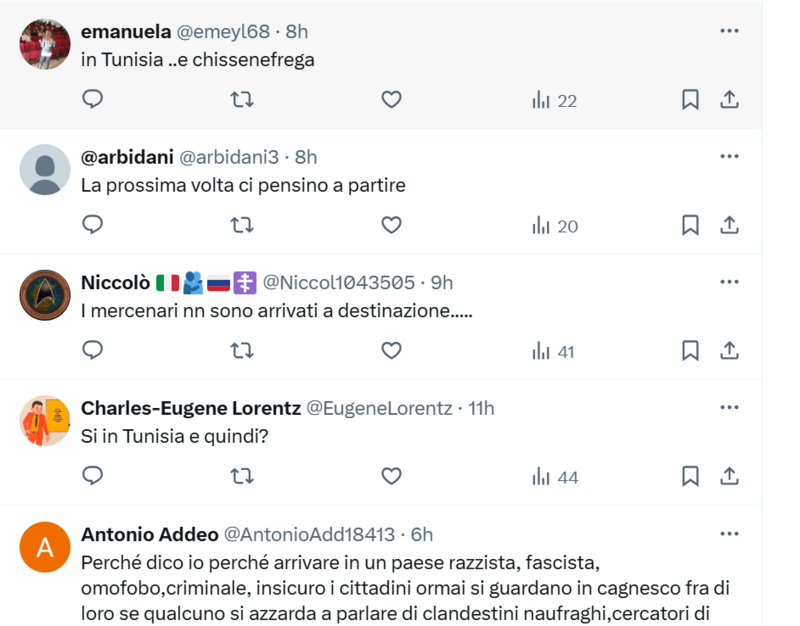Like the tweet by @arbidani3

click(x=391, y=225)
